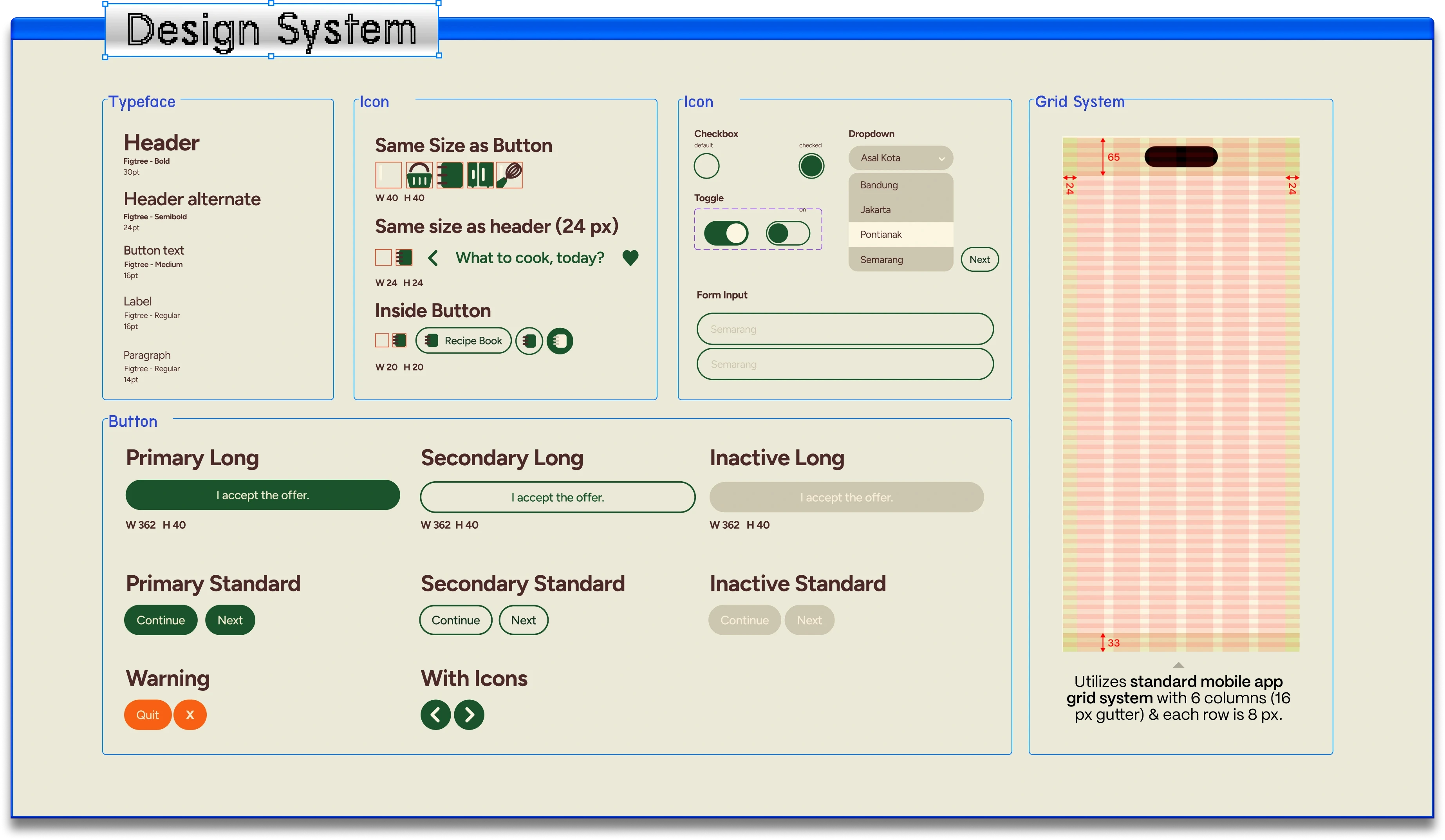Click the two-panel icon left of the whisk
Viewport: 1445px width, 840px height.
point(480,175)
